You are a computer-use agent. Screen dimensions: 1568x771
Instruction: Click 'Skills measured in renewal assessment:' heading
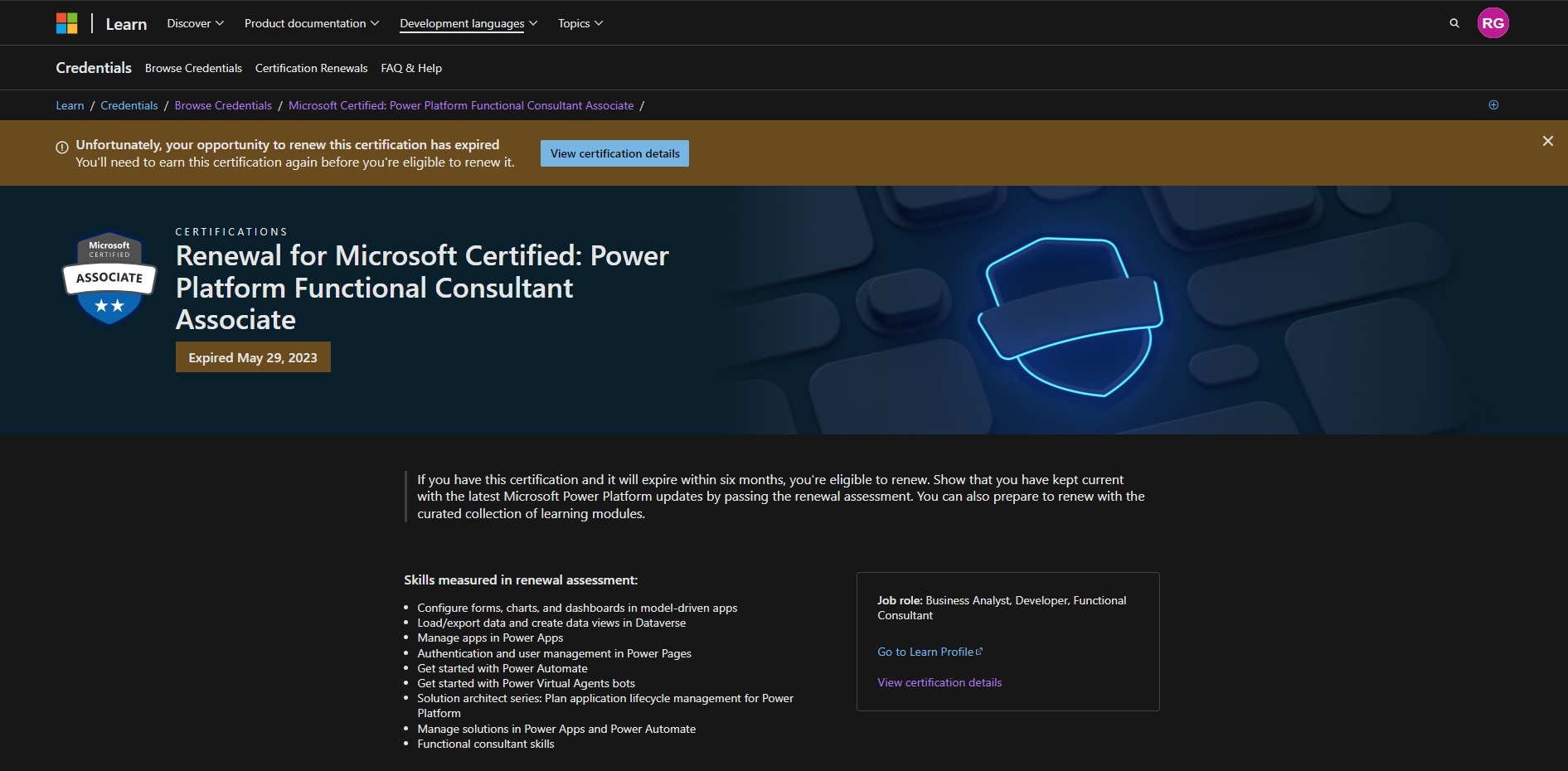coord(521,579)
